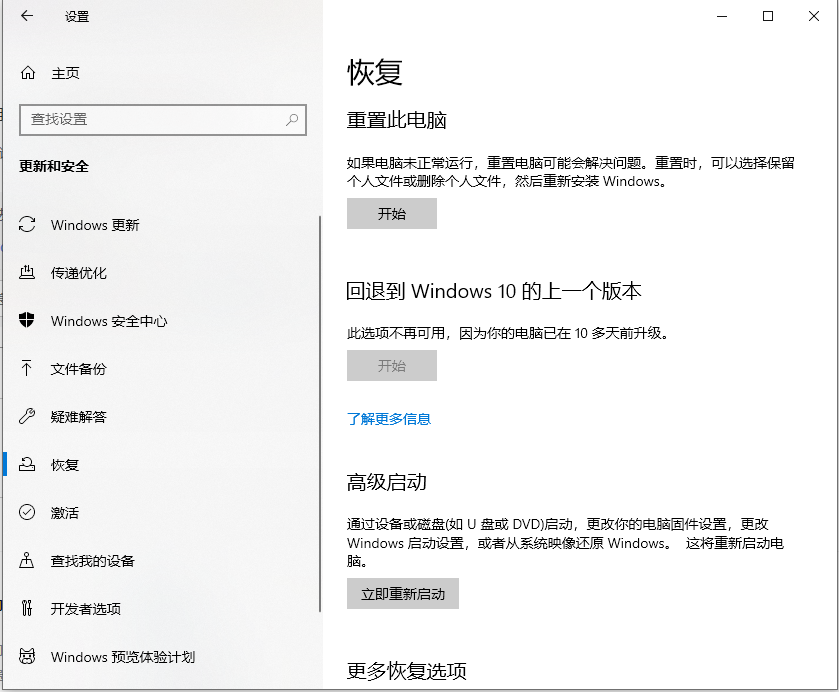Click the 立即重新启动 button
Viewport: 839px width, 692px height.
pyautogui.click(x=403, y=594)
